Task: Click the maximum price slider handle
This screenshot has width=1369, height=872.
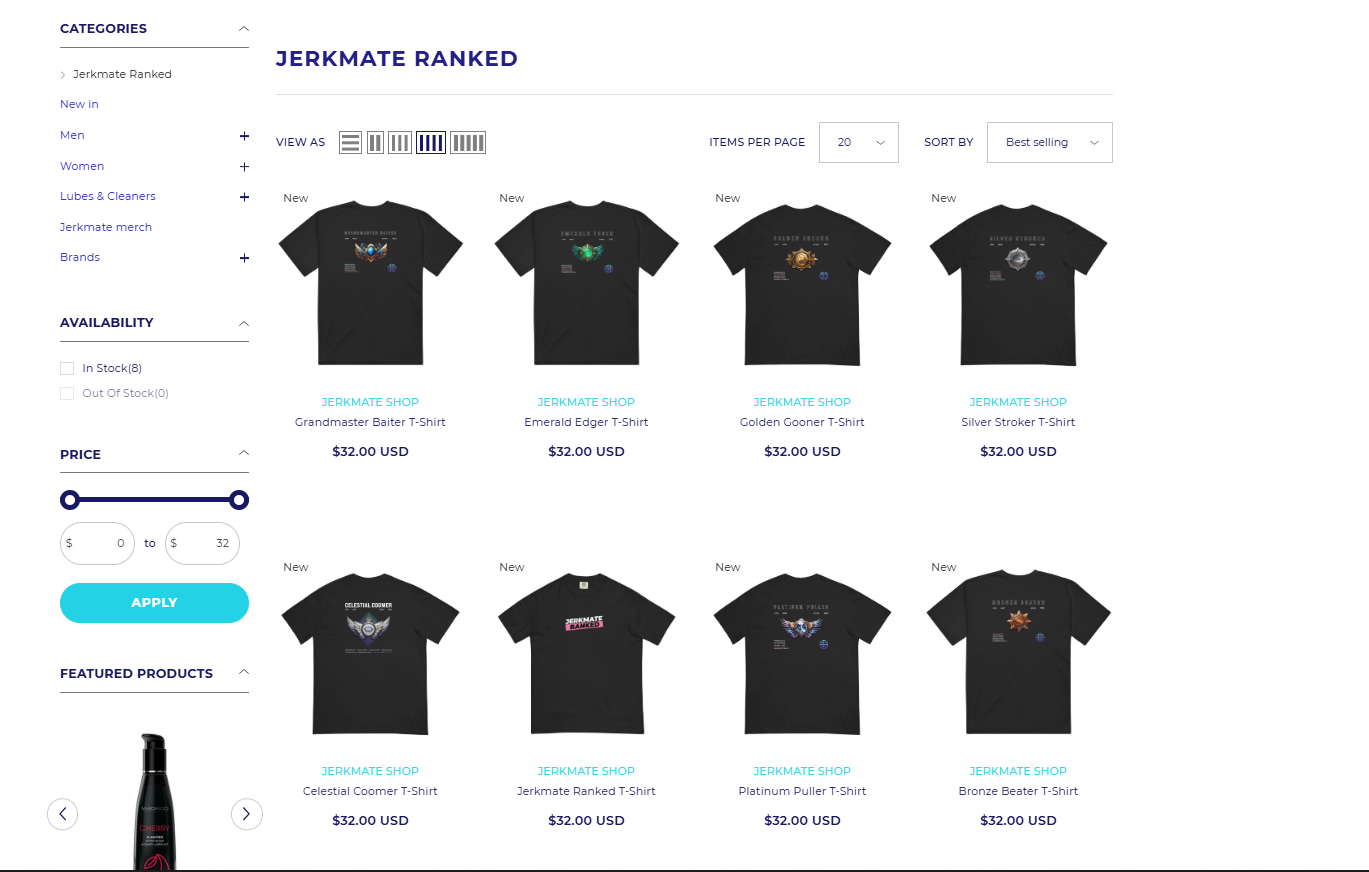Action: coord(238,500)
